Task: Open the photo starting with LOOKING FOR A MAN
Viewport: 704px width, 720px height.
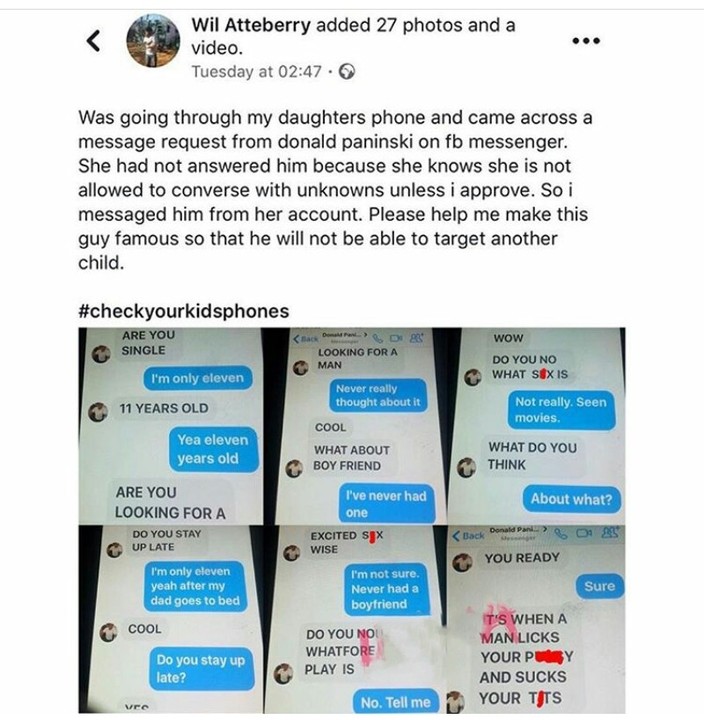Action: (x=355, y=426)
